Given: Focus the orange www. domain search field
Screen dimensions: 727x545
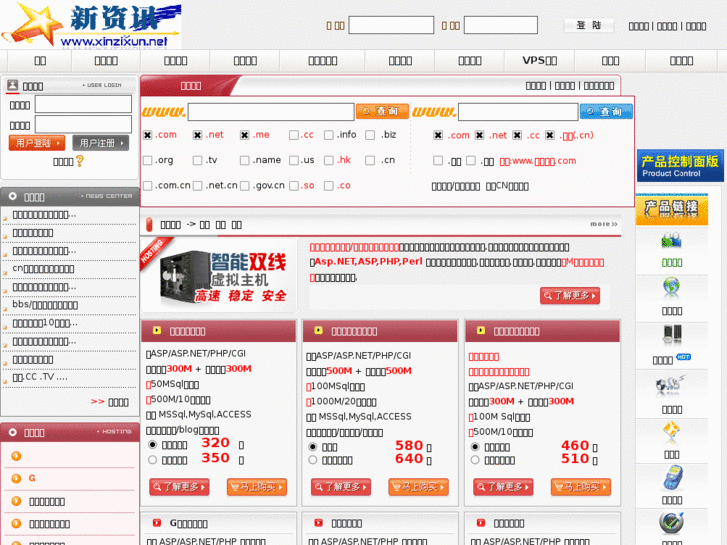Looking at the screenshot, I should coord(271,112).
